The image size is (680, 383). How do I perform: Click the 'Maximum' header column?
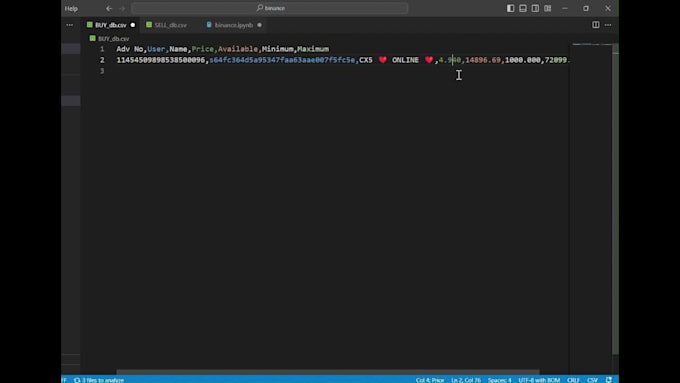(313, 49)
